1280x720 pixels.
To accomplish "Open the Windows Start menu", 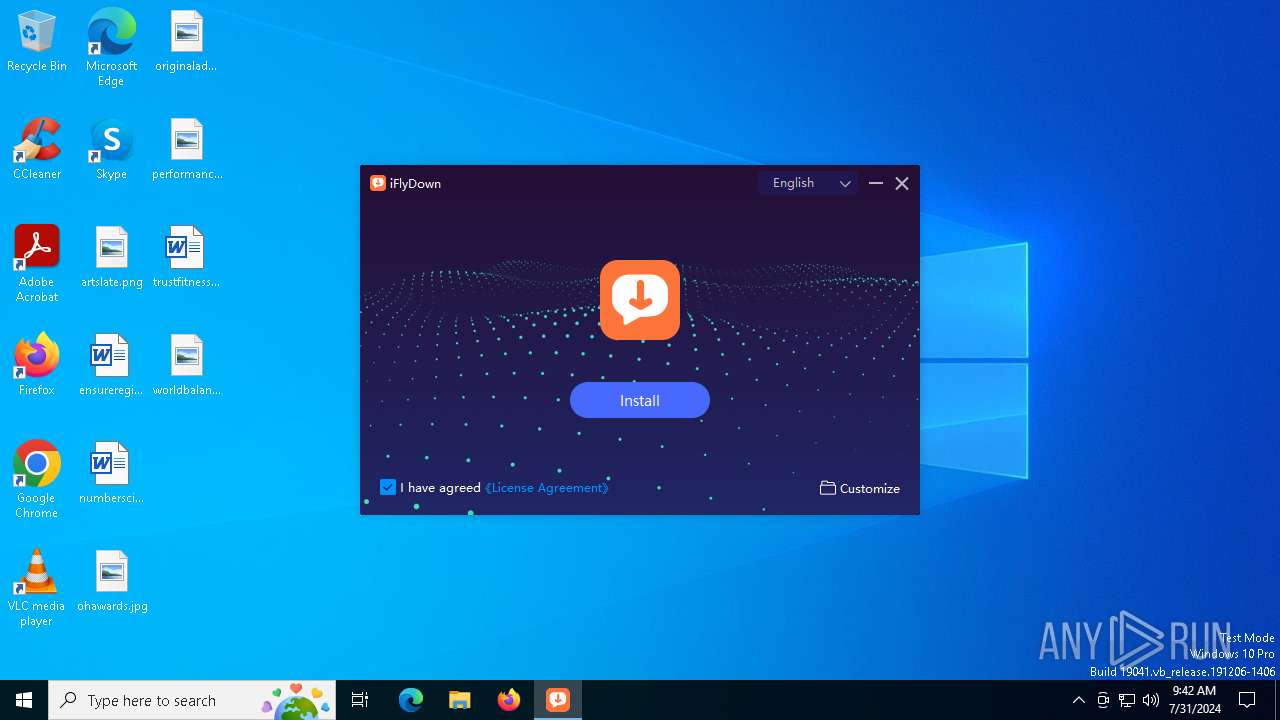I will click(24, 700).
